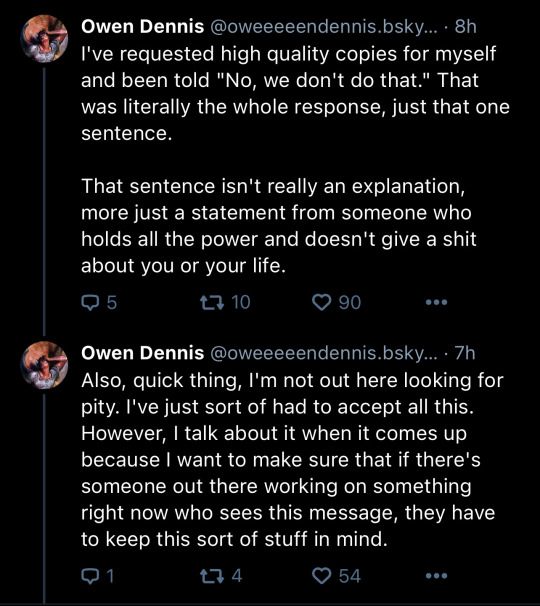Open the post about requesting high quality copies
This screenshot has height=606, width=540.
[x=295, y=159]
